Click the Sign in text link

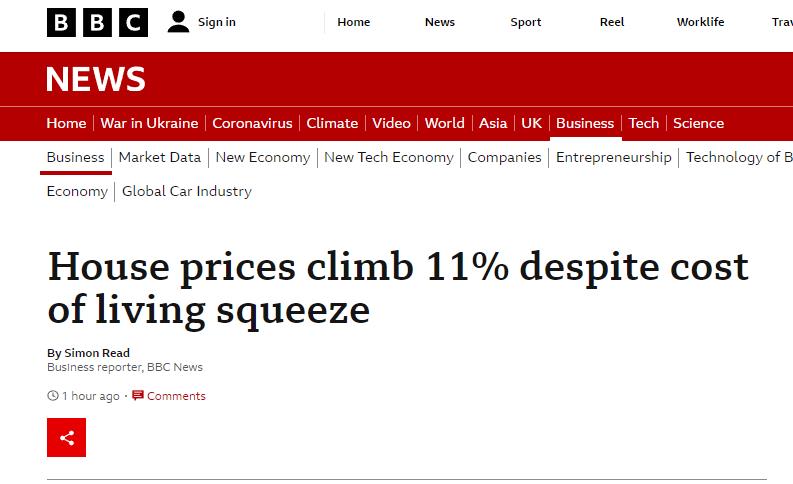(x=216, y=22)
